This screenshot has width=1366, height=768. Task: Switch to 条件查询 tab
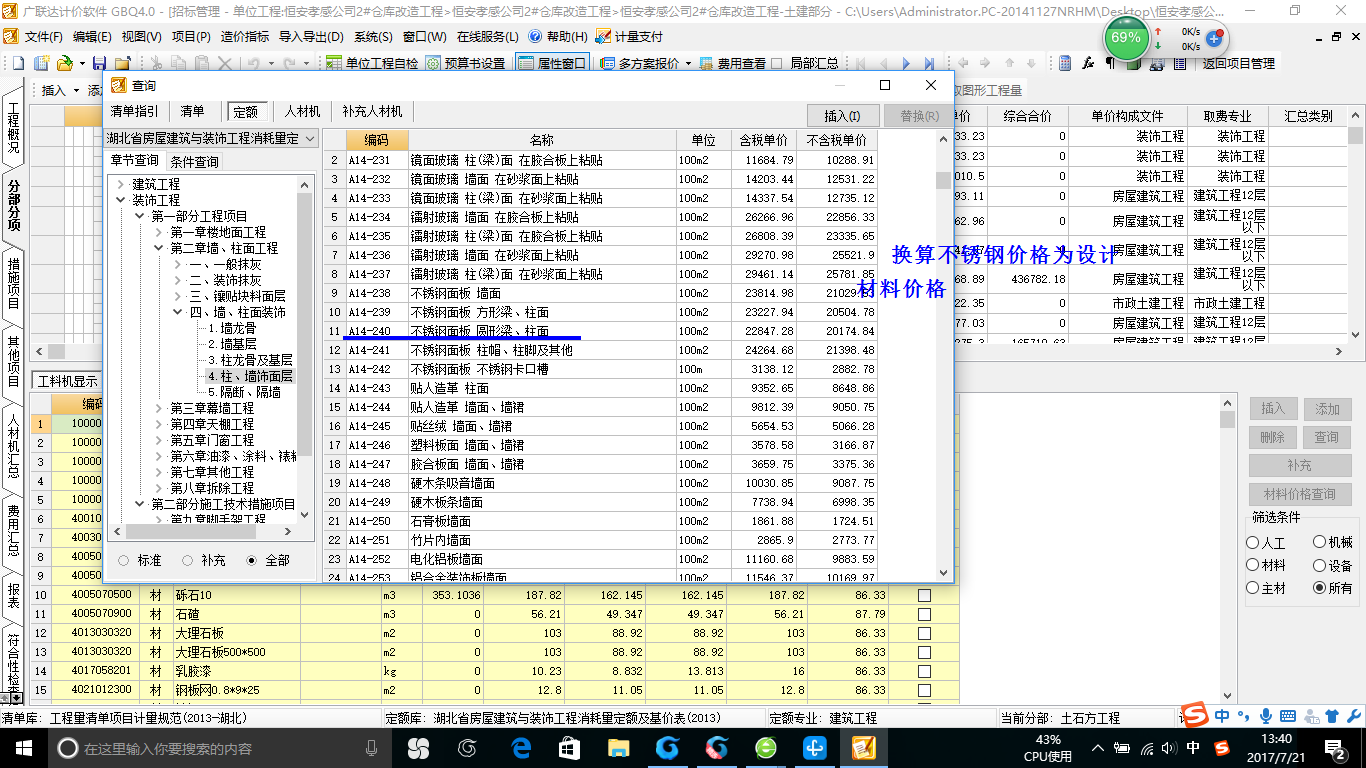[194, 161]
